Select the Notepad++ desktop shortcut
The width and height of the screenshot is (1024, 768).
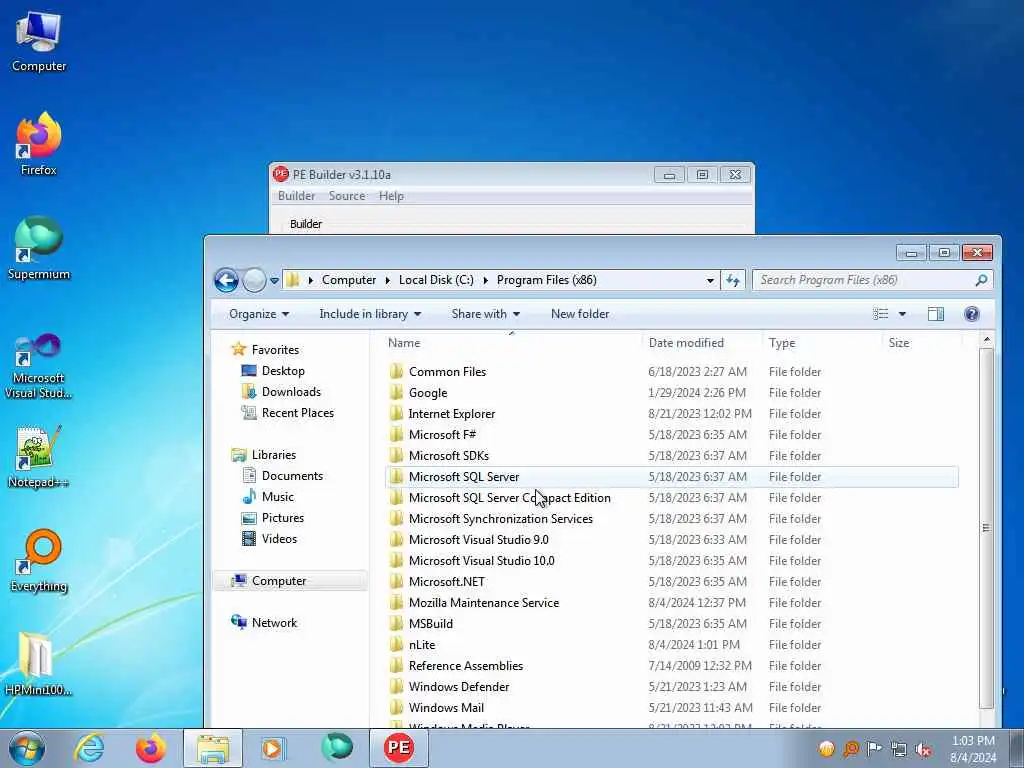[x=39, y=457]
